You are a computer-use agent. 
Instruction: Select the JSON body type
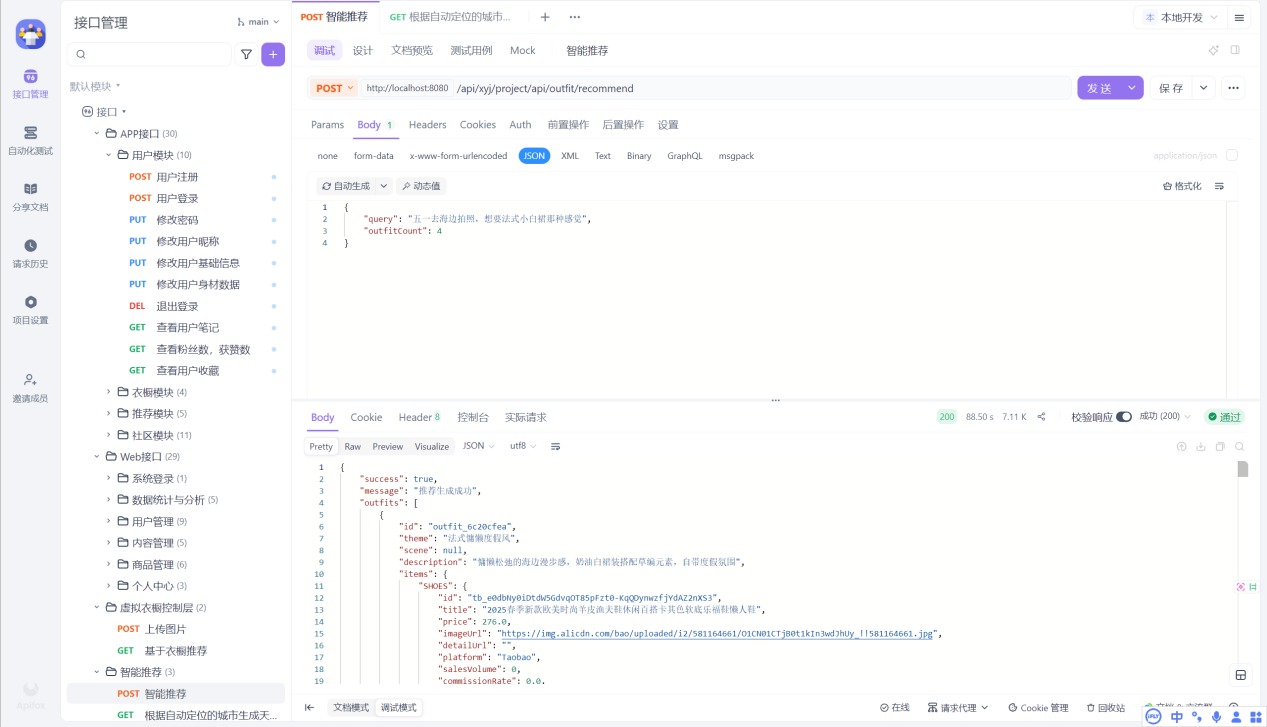pyautogui.click(x=534, y=156)
